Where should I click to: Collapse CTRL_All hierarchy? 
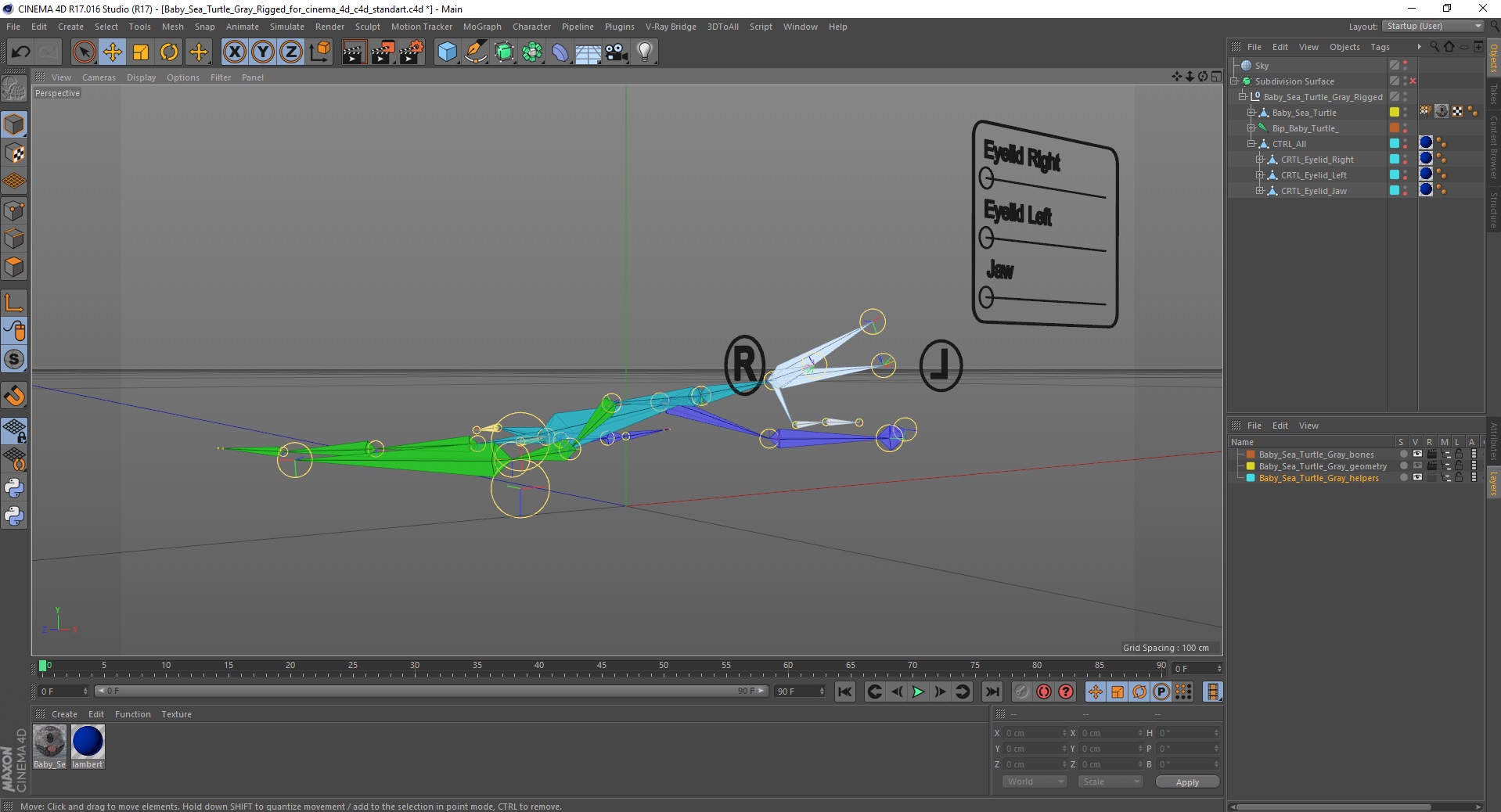tap(1251, 144)
